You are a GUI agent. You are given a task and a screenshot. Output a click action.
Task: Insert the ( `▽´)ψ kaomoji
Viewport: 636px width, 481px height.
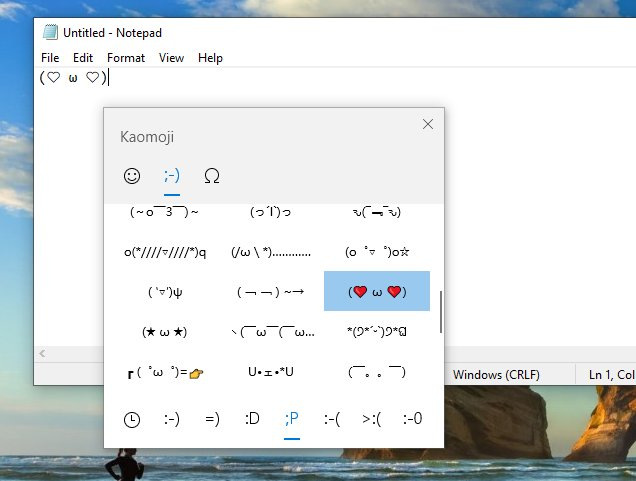coord(164,291)
